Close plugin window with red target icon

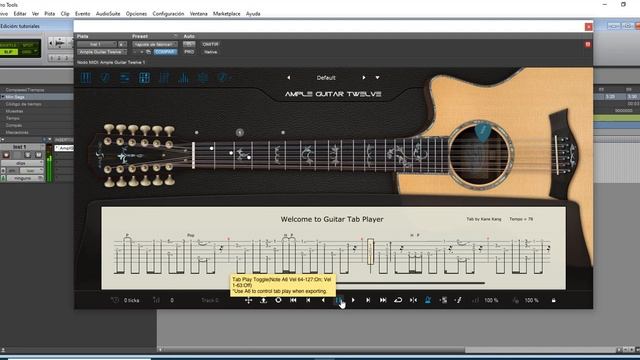click(x=588, y=44)
